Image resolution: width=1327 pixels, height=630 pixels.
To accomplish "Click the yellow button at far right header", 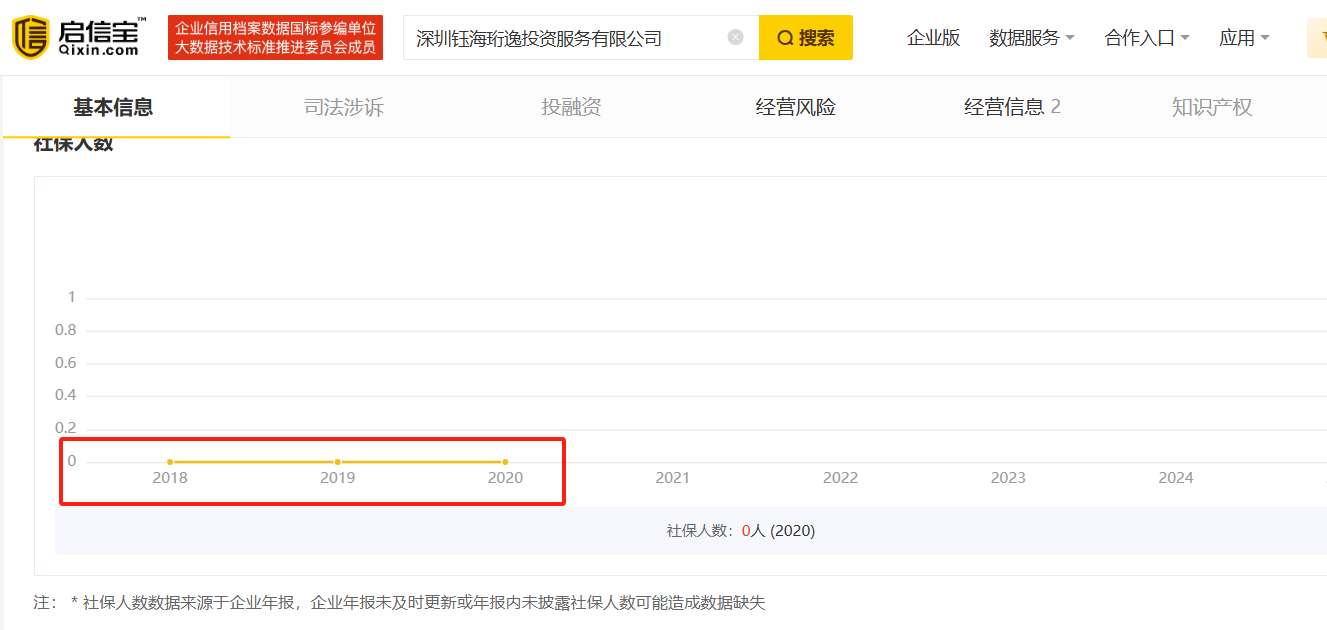I will coord(1317,38).
